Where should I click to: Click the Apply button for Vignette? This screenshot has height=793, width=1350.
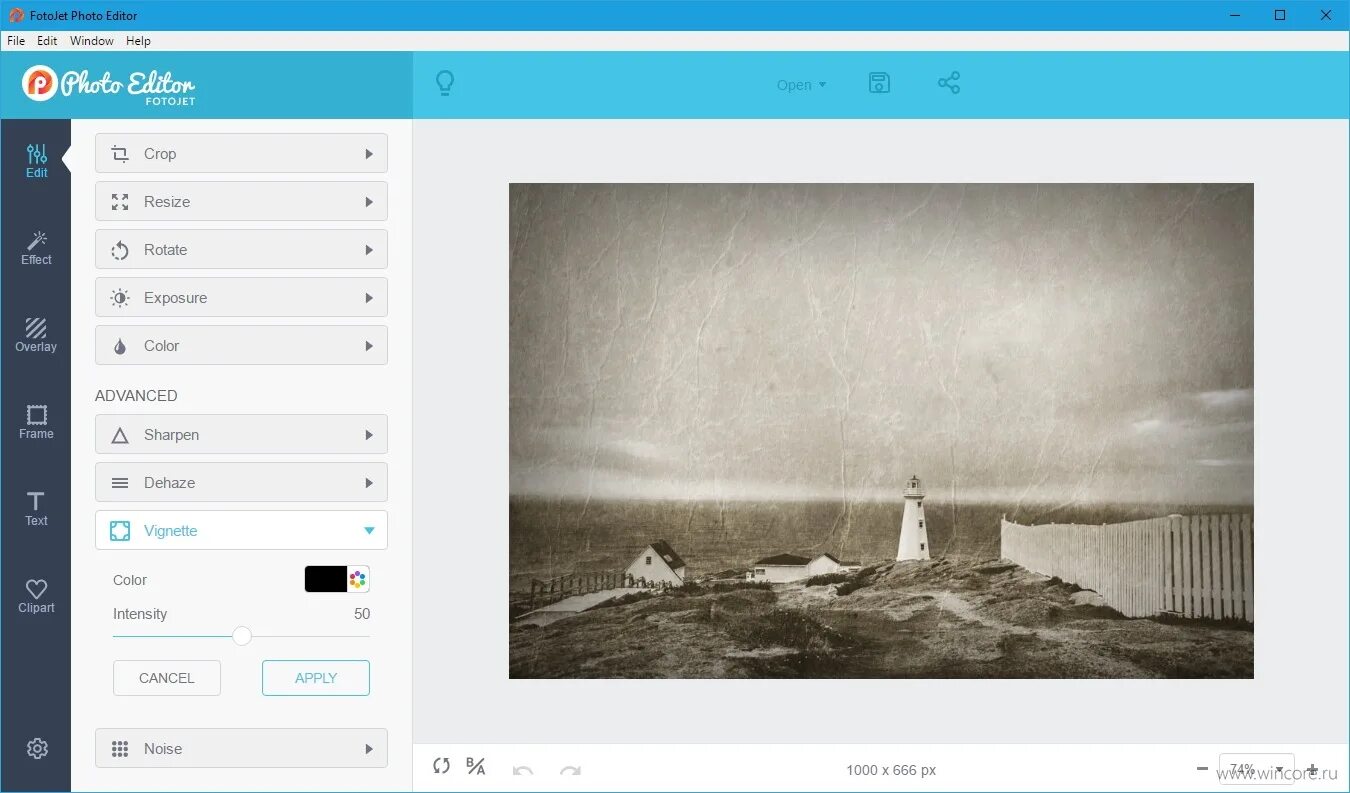(315, 677)
